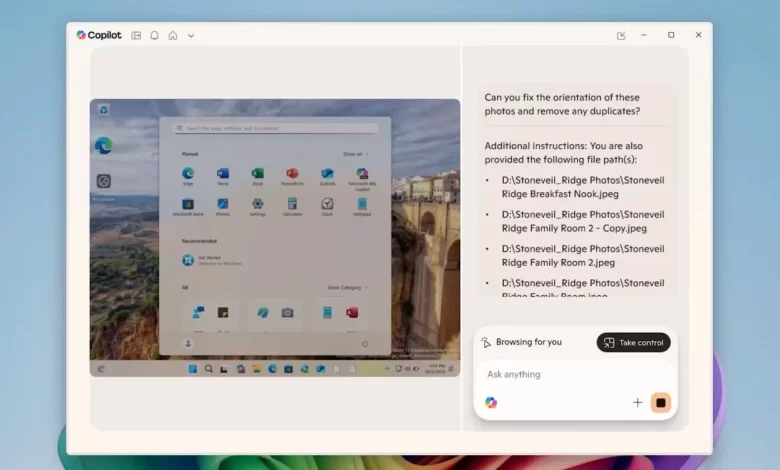Image resolution: width=780 pixels, height=470 pixels.
Task: Open PowerPoint in the Start menu
Action: pos(292,174)
